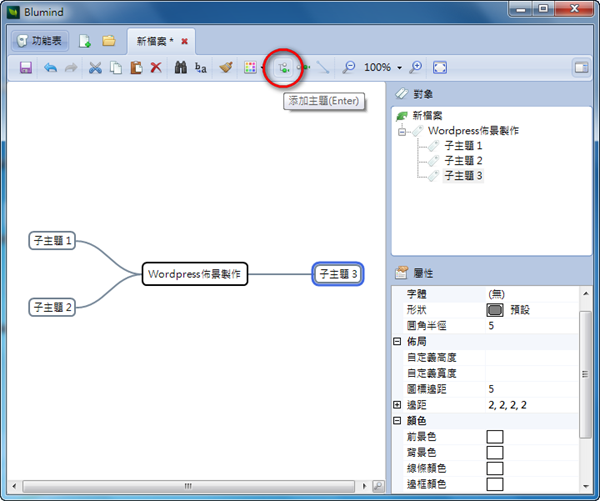Click the Blumind app icon in title bar
The image size is (600, 501).
point(13,12)
